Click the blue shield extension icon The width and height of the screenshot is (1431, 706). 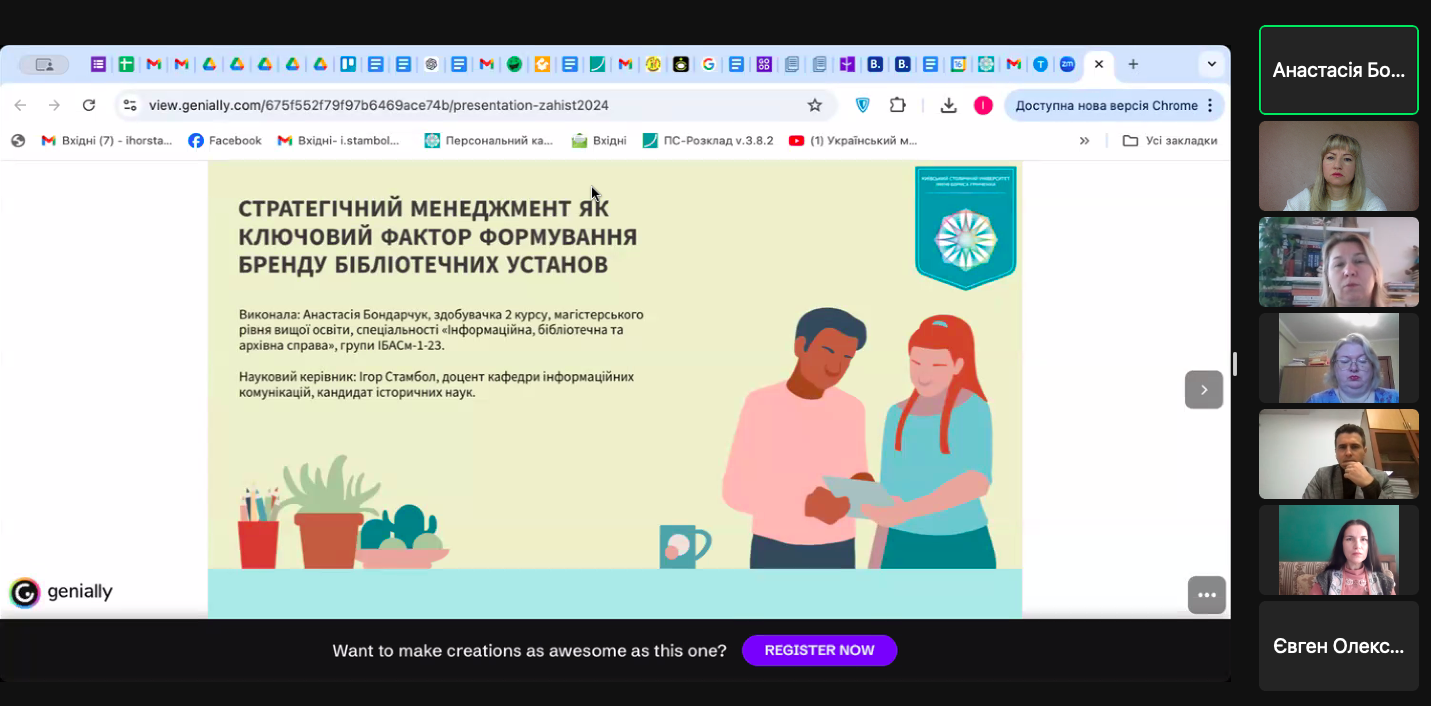click(x=863, y=105)
